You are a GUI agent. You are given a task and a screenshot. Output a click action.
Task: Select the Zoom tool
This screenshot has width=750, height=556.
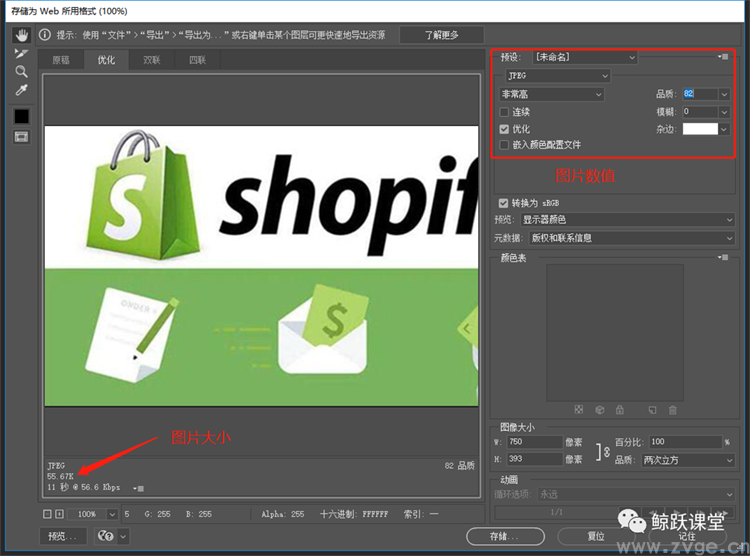[21, 72]
